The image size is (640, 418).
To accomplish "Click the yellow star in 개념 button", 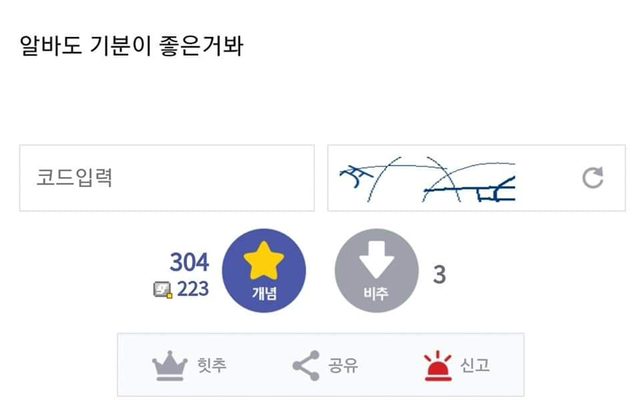I will (x=264, y=261).
